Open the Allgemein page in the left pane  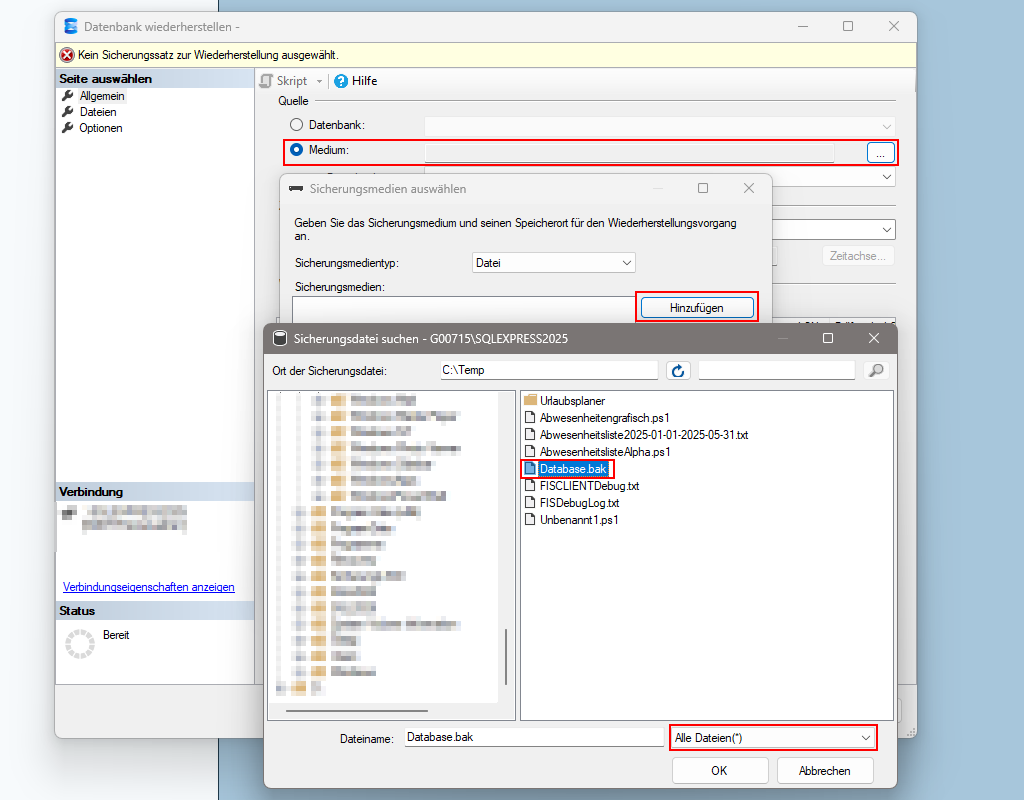coord(103,95)
